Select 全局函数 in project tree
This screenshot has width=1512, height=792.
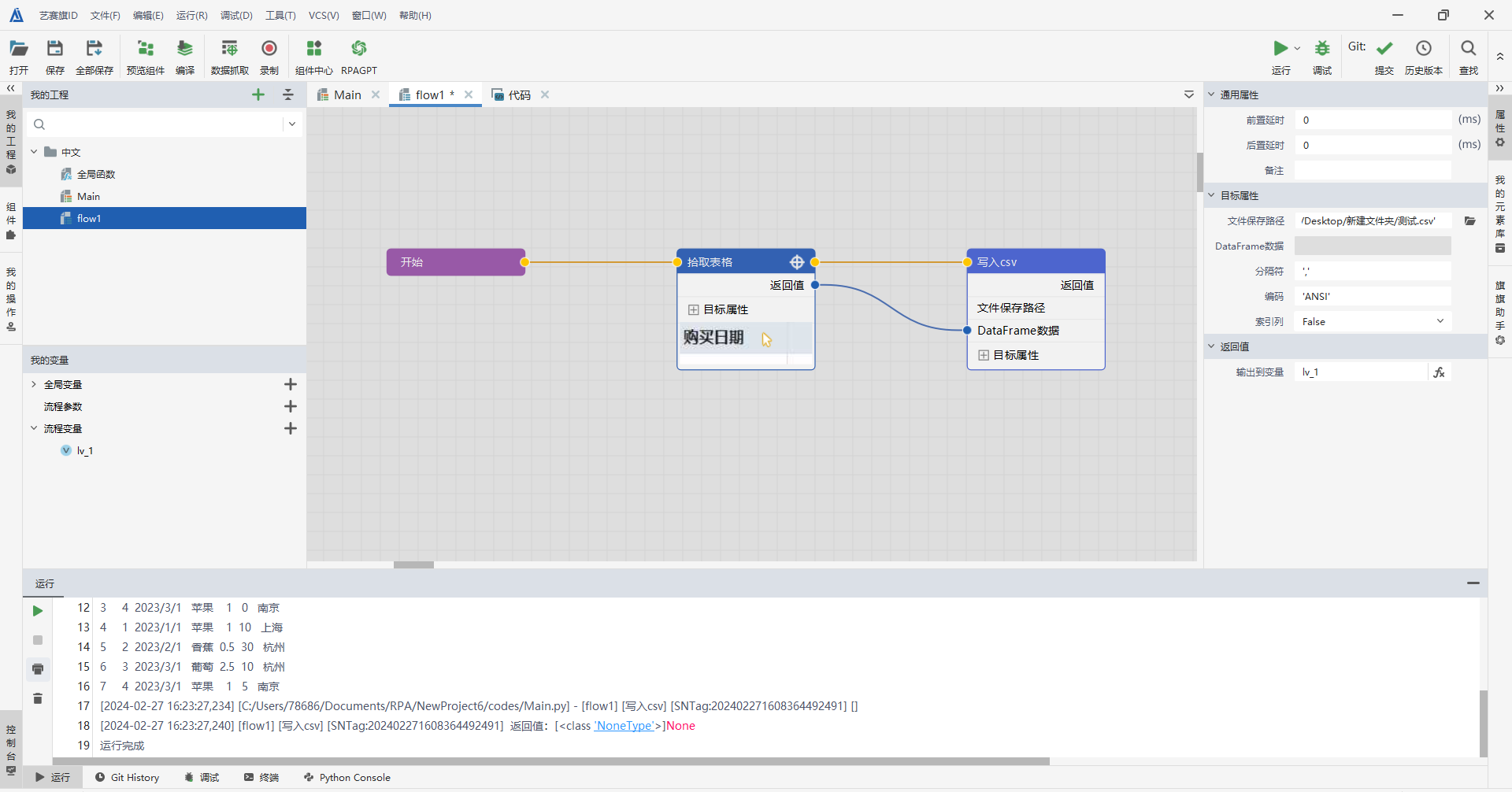click(96, 174)
